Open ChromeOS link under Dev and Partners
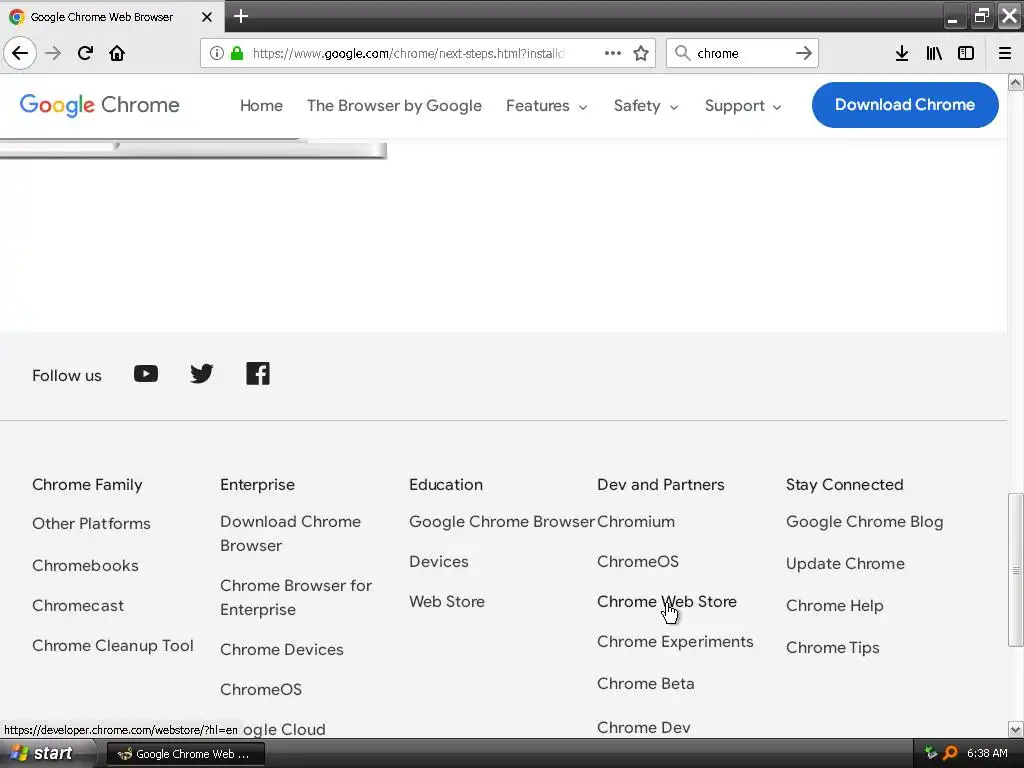 click(637, 562)
